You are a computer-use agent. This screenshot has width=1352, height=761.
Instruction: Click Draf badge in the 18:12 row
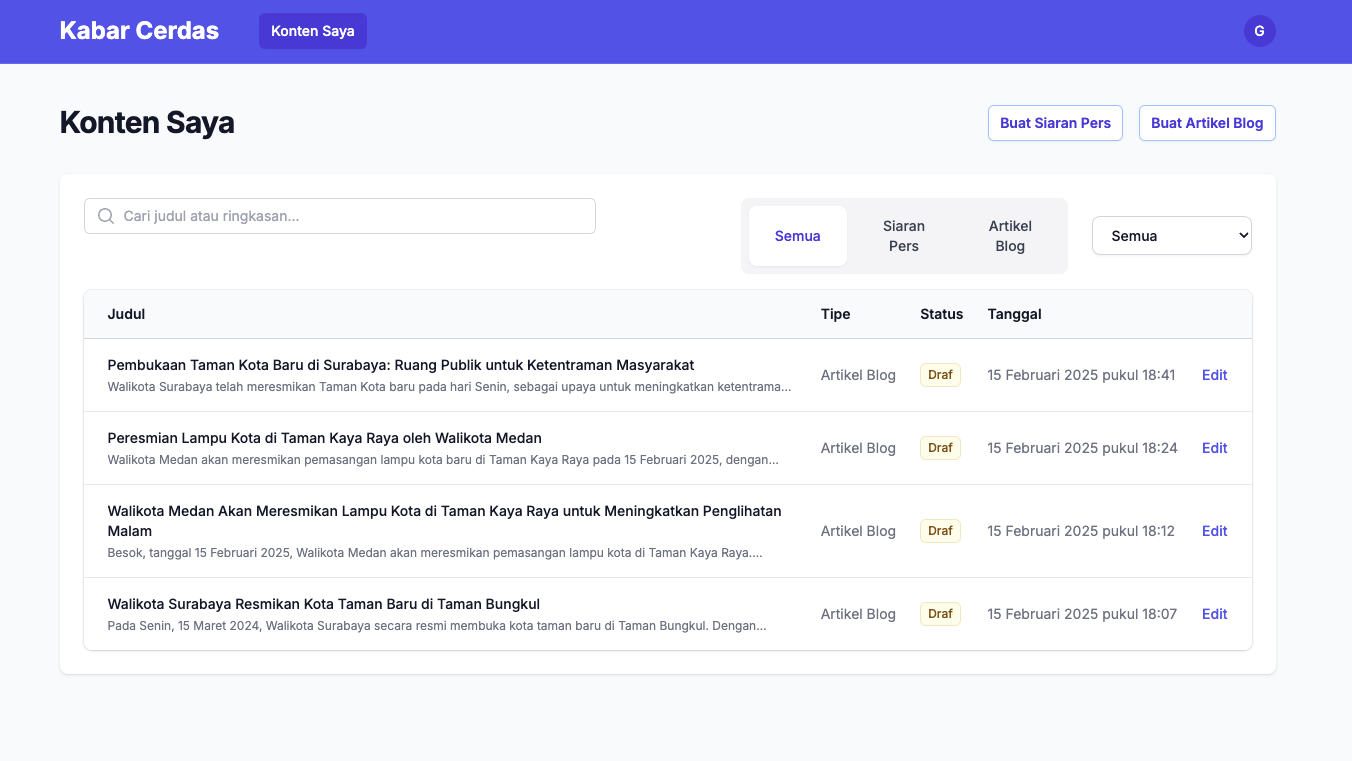[x=940, y=531]
